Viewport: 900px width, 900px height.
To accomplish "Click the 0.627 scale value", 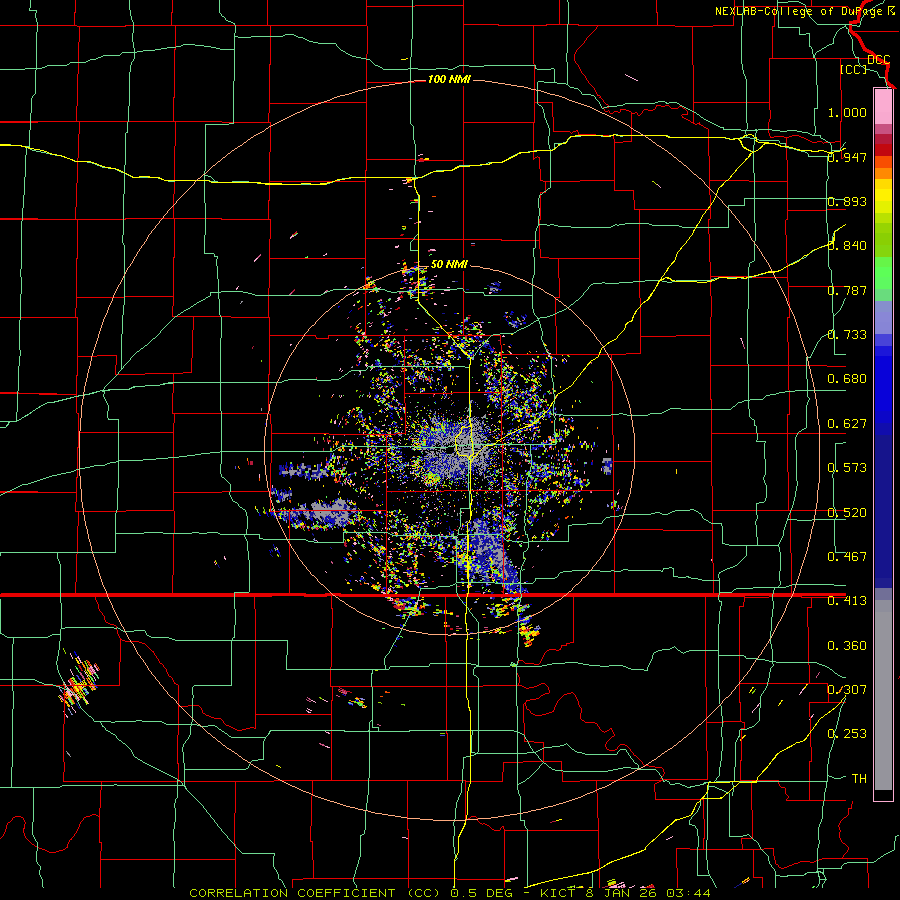I will click(847, 424).
